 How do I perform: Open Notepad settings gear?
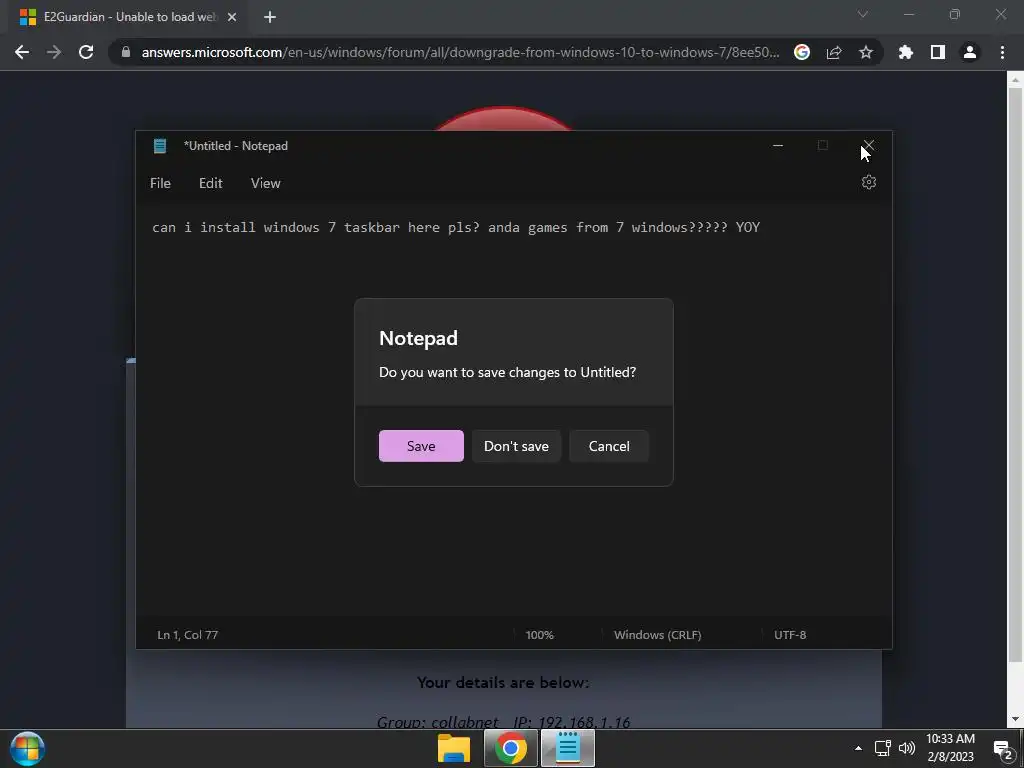[x=869, y=182]
